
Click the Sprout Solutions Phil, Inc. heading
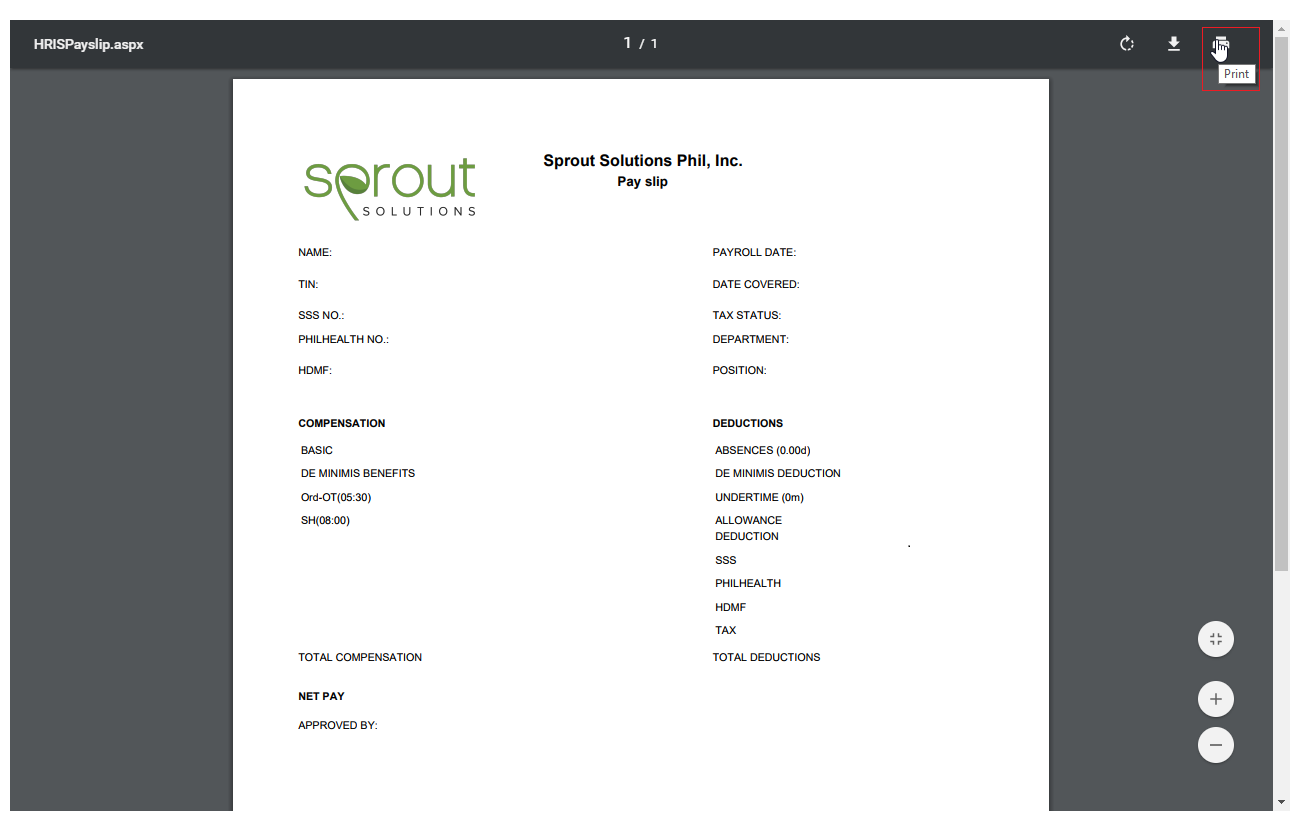point(643,160)
